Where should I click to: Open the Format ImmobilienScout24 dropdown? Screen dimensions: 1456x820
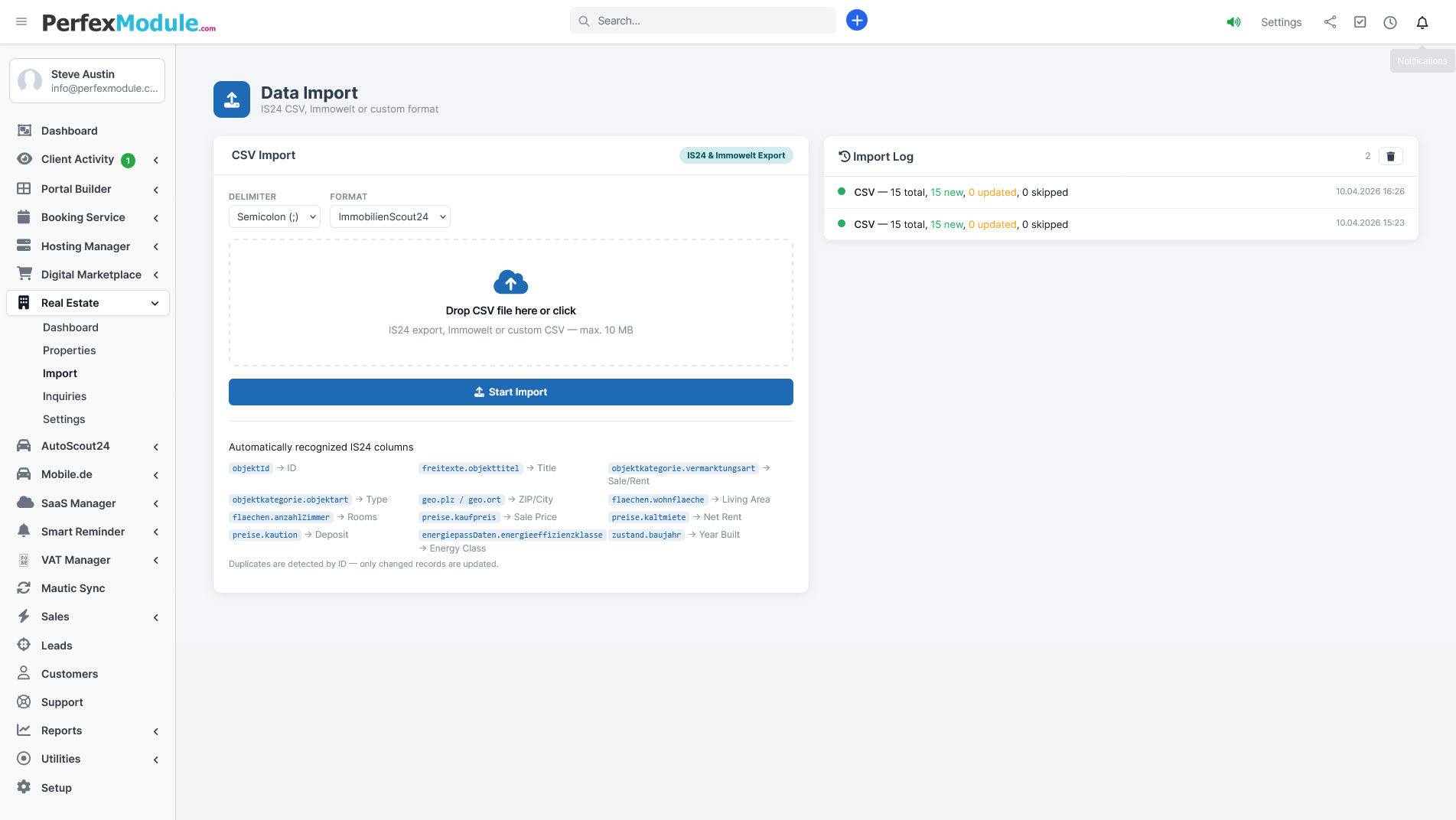(x=389, y=217)
